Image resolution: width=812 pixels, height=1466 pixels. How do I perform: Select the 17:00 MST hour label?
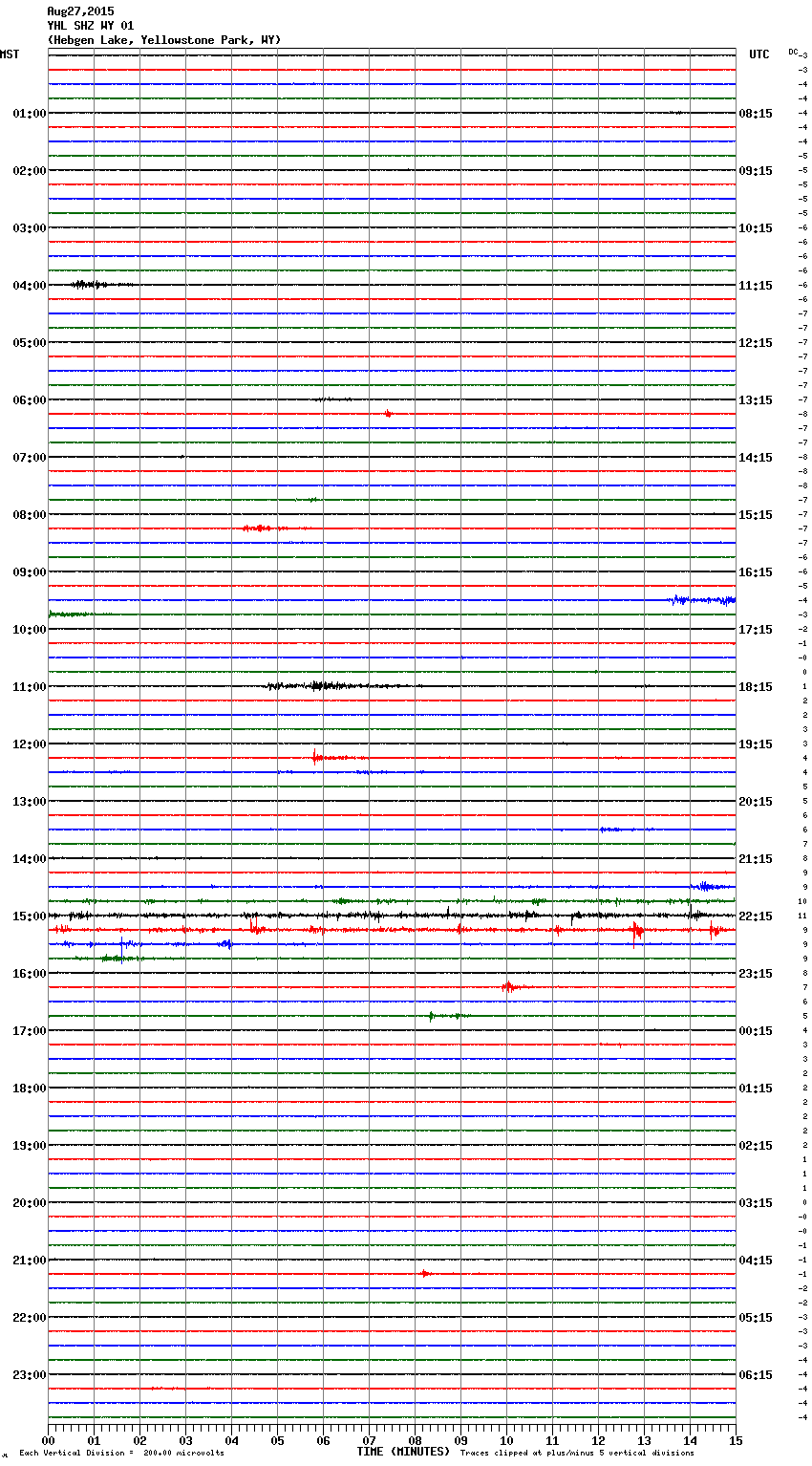coord(29,1031)
